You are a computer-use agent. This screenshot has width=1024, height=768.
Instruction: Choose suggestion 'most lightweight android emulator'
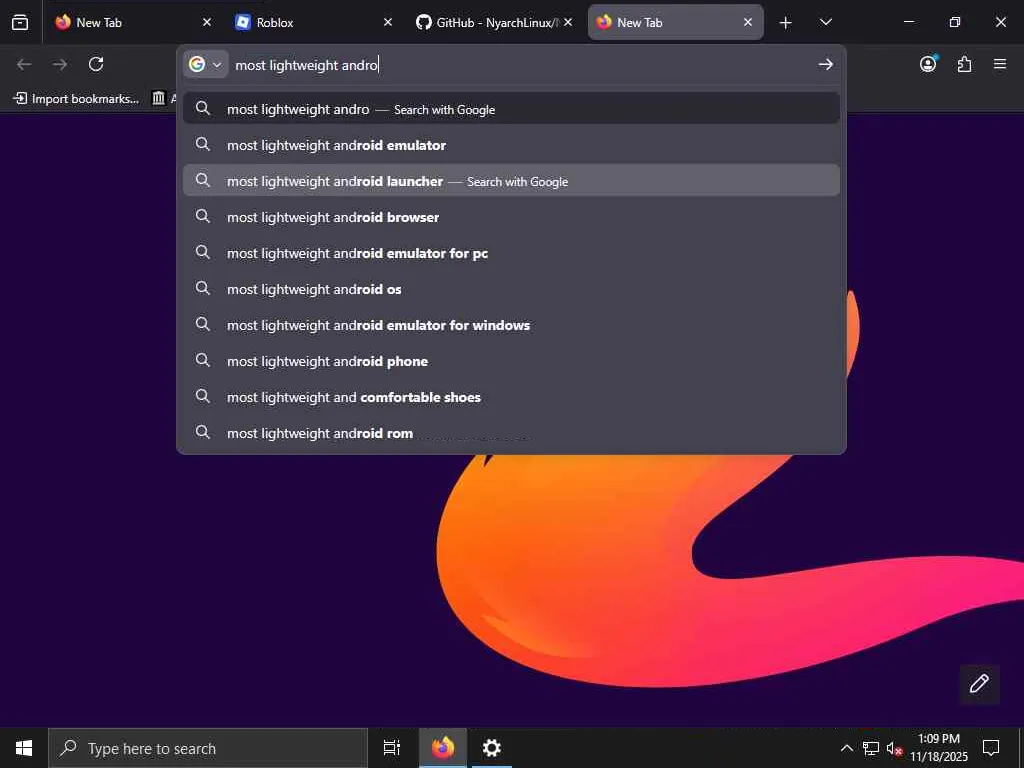[x=511, y=145]
